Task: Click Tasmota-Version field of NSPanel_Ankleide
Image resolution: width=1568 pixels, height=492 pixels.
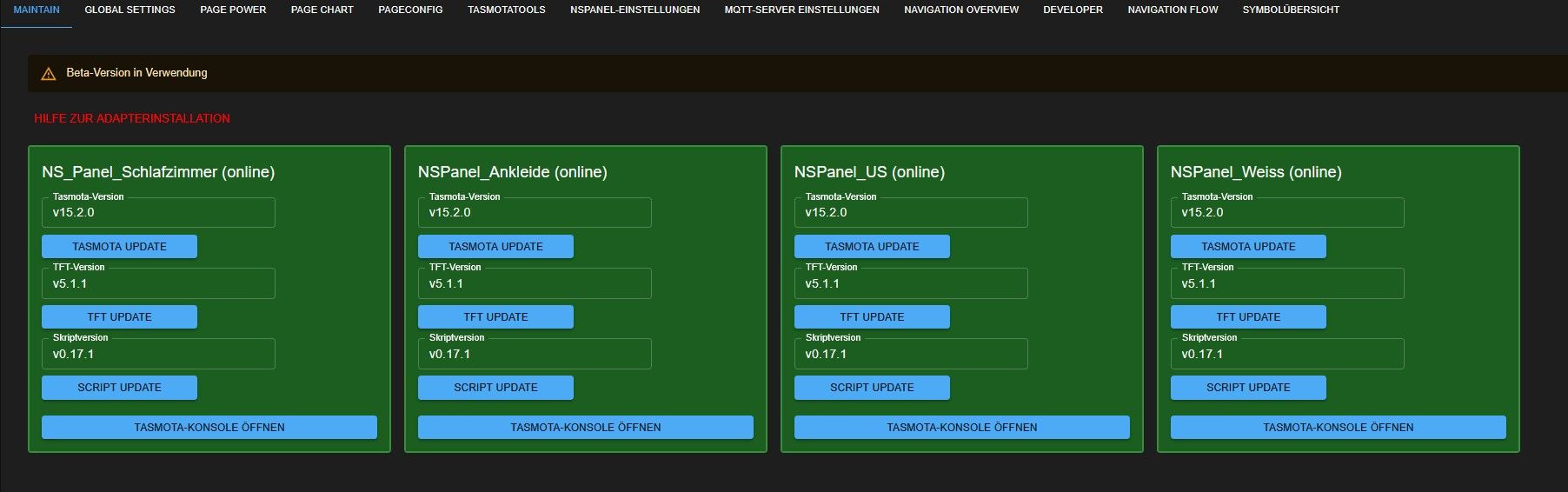Action: coord(535,212)
